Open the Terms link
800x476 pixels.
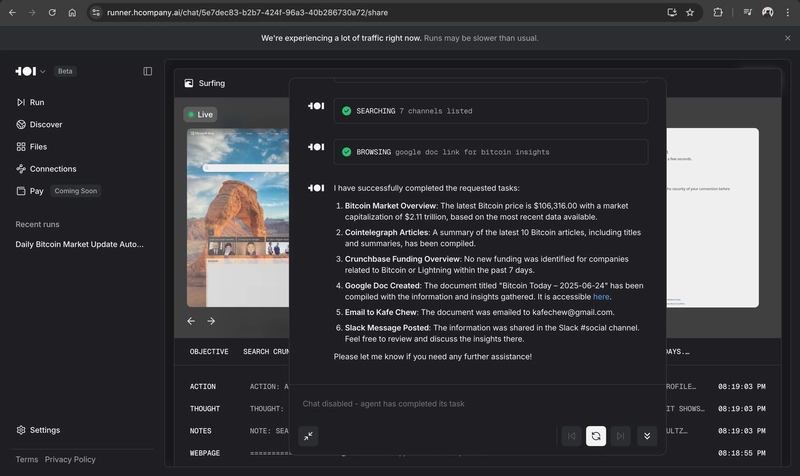[27, 459]
